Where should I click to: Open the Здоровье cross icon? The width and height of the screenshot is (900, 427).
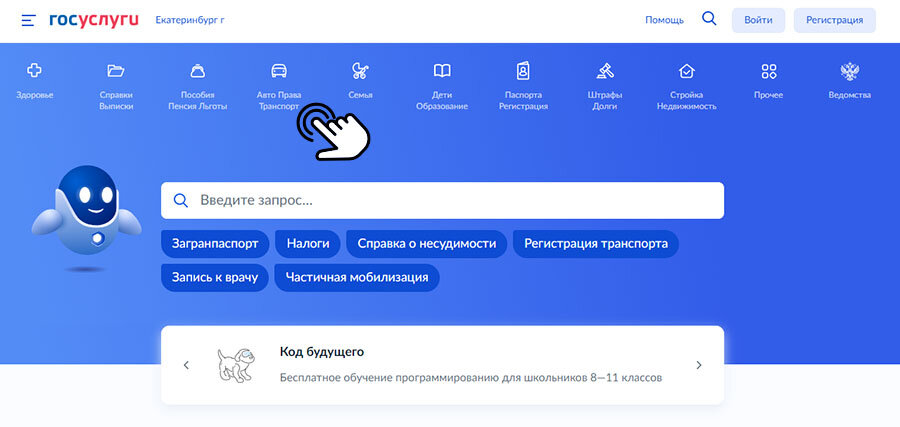[x=34, y=71]
